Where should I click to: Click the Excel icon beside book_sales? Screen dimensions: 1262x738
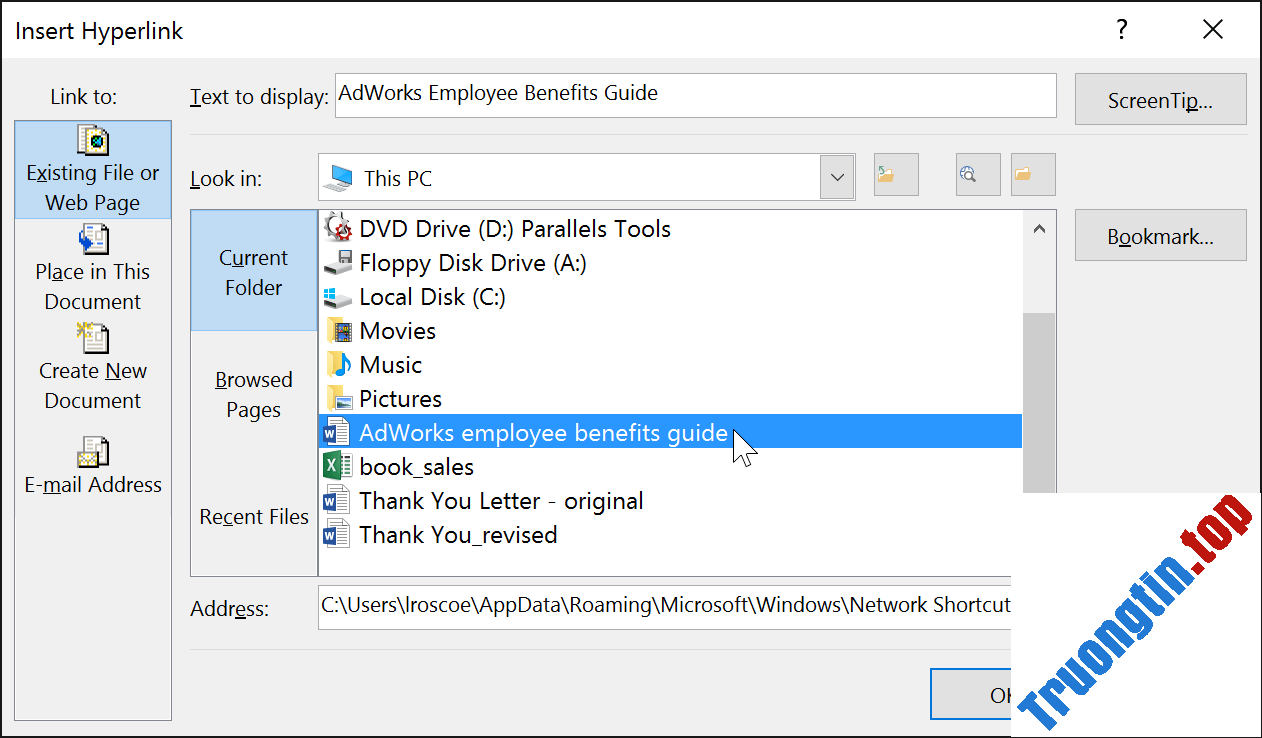(x=336, y=466)
